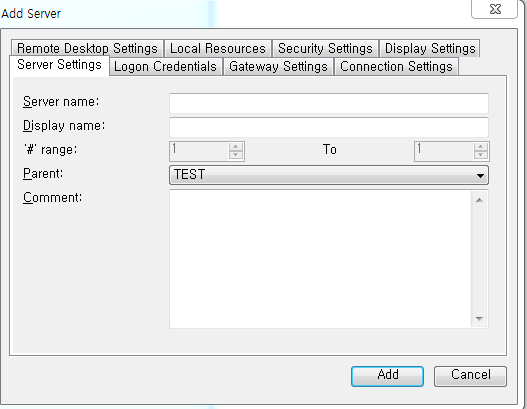
Task: Go to the Display Settings tab
Action: (430, 48)
